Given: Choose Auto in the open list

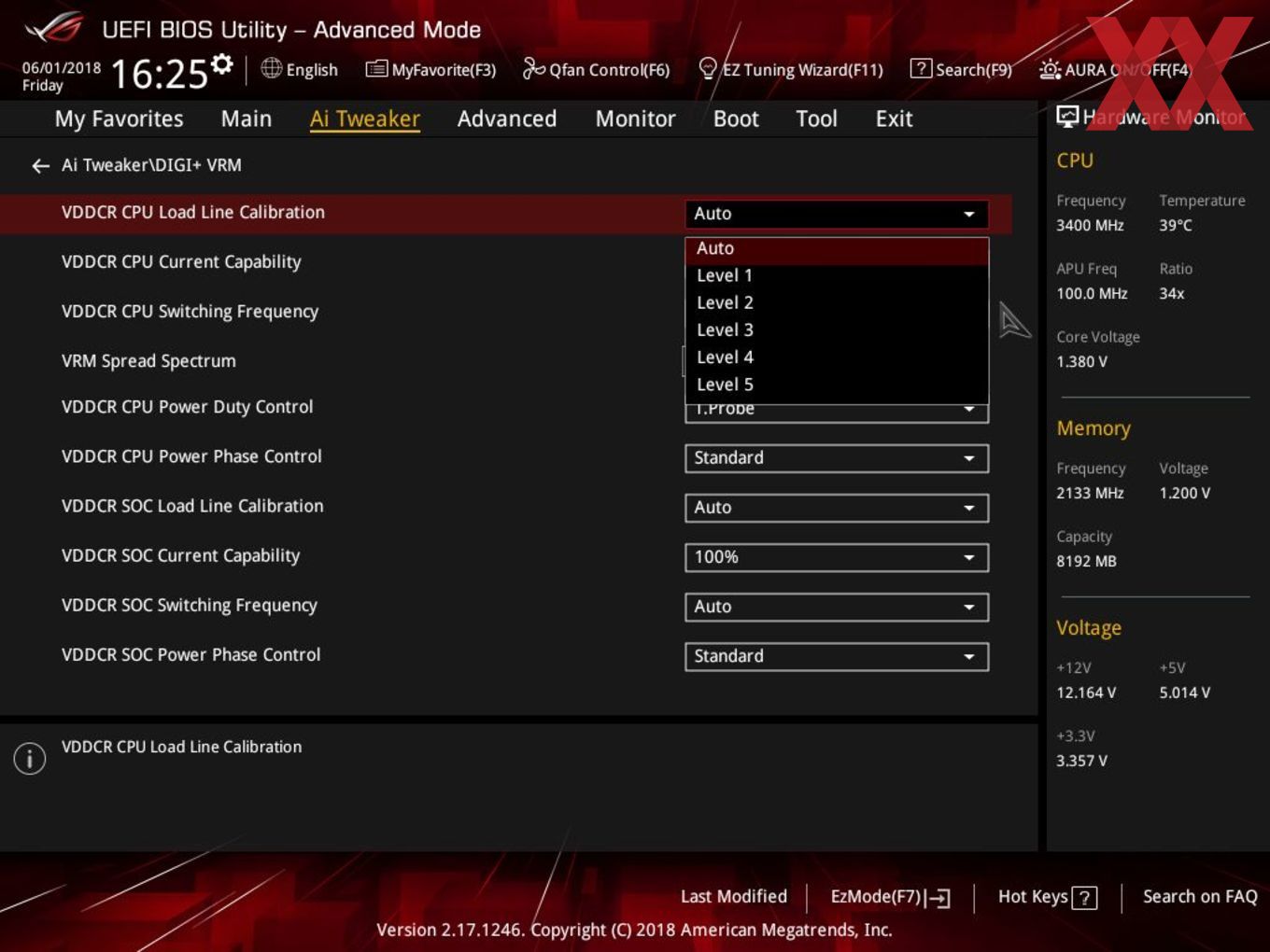Looking at the screenshot, I should tap(837, 249).
